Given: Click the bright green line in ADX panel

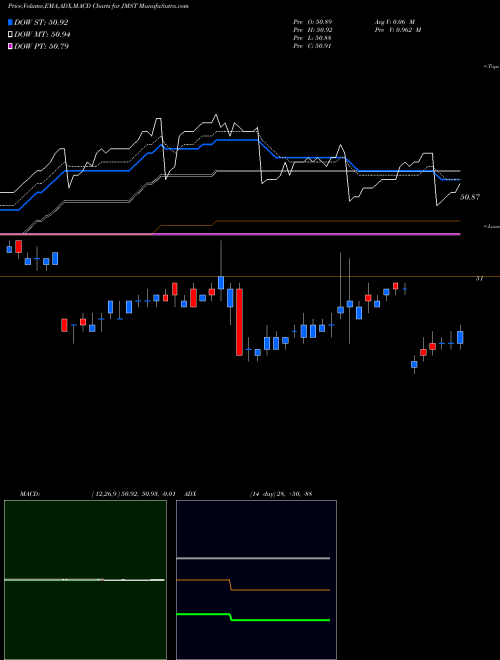Looking at the screenshot, I should click(x=253, y=617).
